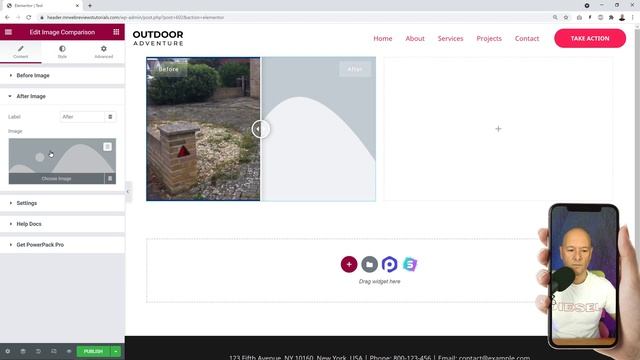Select the After image placeholder thumbnail
This screenshot has width=640, height=360.
[62, 156]
